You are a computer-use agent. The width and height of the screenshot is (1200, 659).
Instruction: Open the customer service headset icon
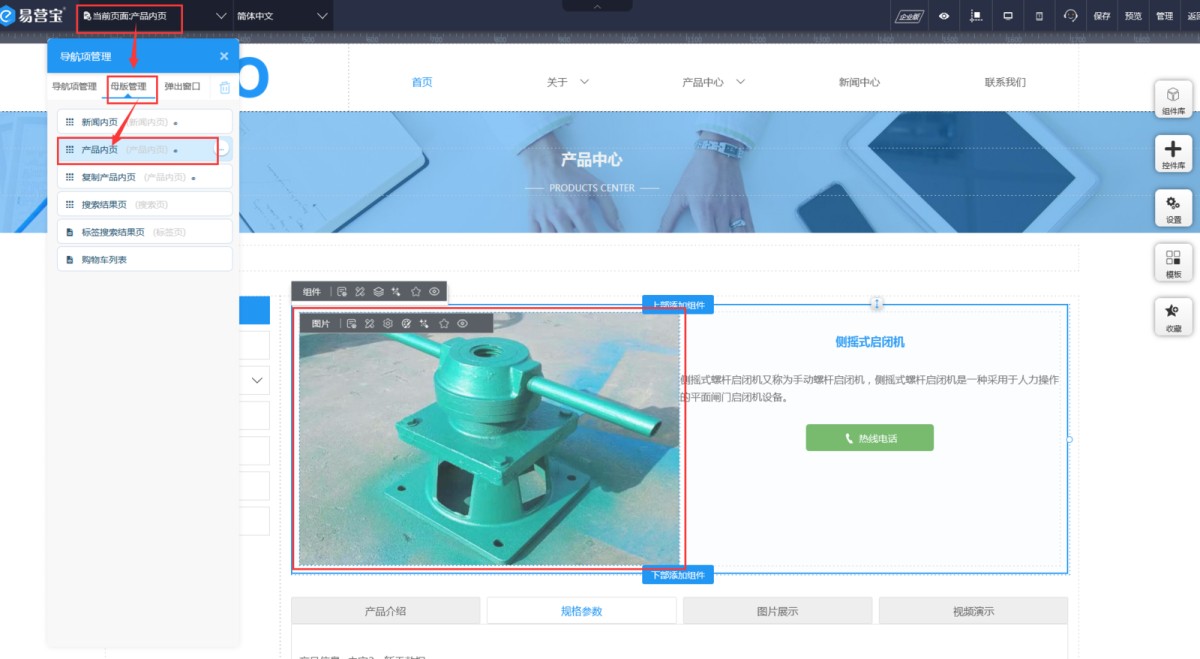pyautogui.click(x=1070, y=16)
